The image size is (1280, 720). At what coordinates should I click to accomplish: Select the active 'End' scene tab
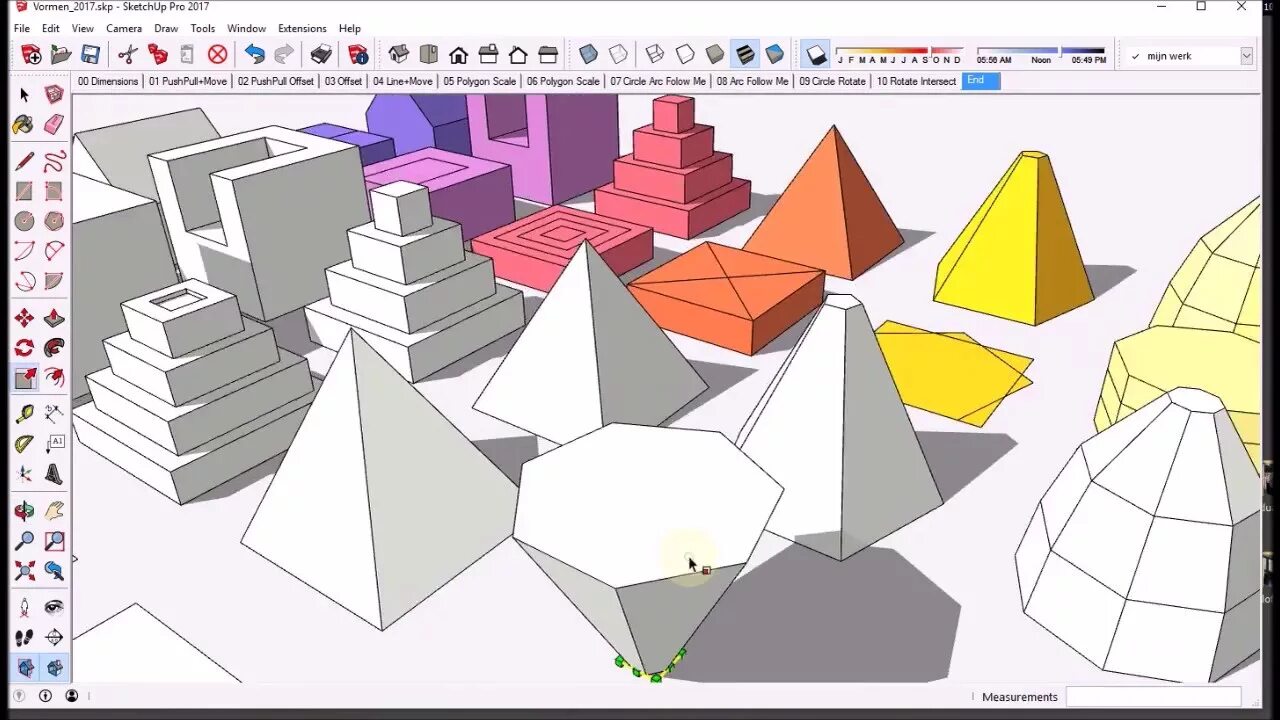[x=981, y=81]
